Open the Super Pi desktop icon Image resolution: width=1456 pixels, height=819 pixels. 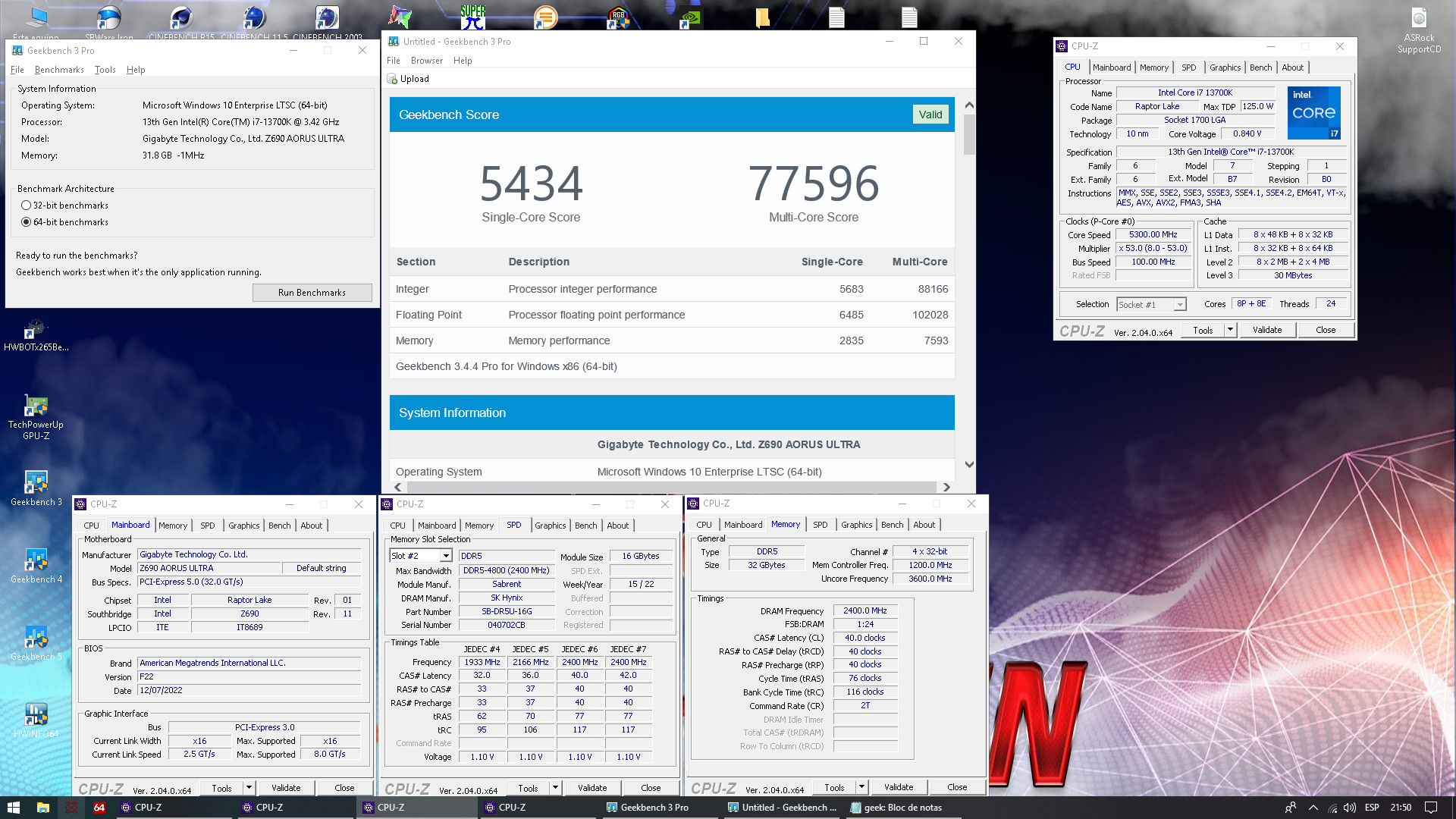[472, 16]
